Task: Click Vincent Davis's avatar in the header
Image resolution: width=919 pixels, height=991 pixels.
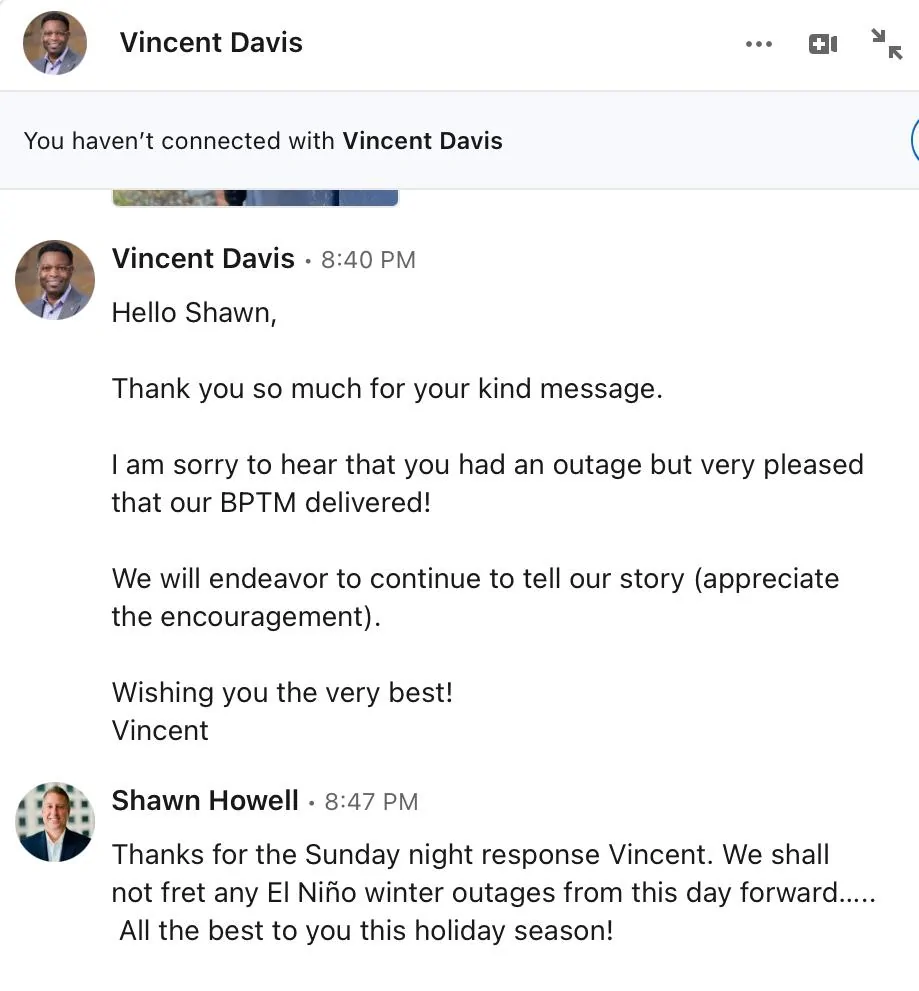Action: coord(55,43)
